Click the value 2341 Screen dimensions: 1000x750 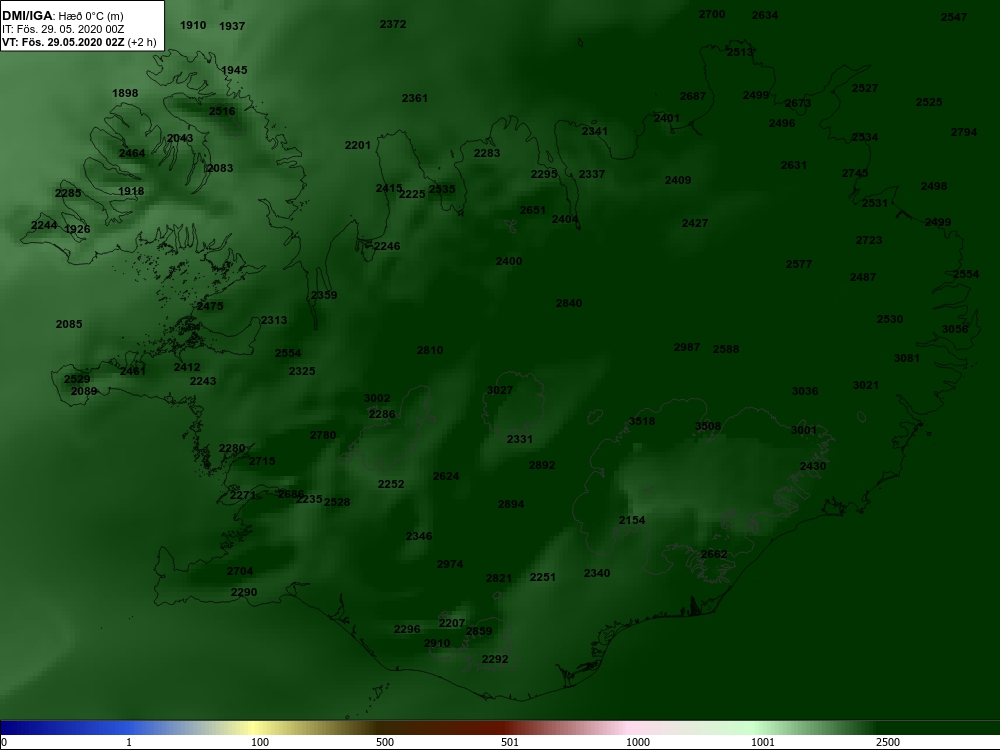point(595,131)
